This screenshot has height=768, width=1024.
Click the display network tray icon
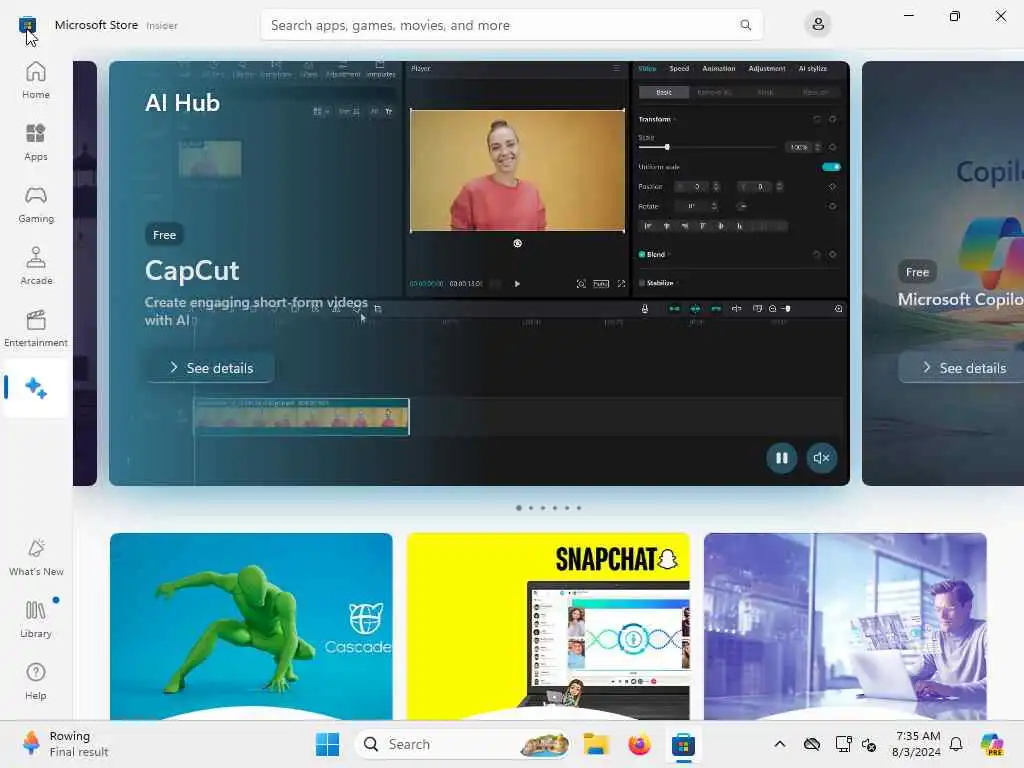[843, 744]
